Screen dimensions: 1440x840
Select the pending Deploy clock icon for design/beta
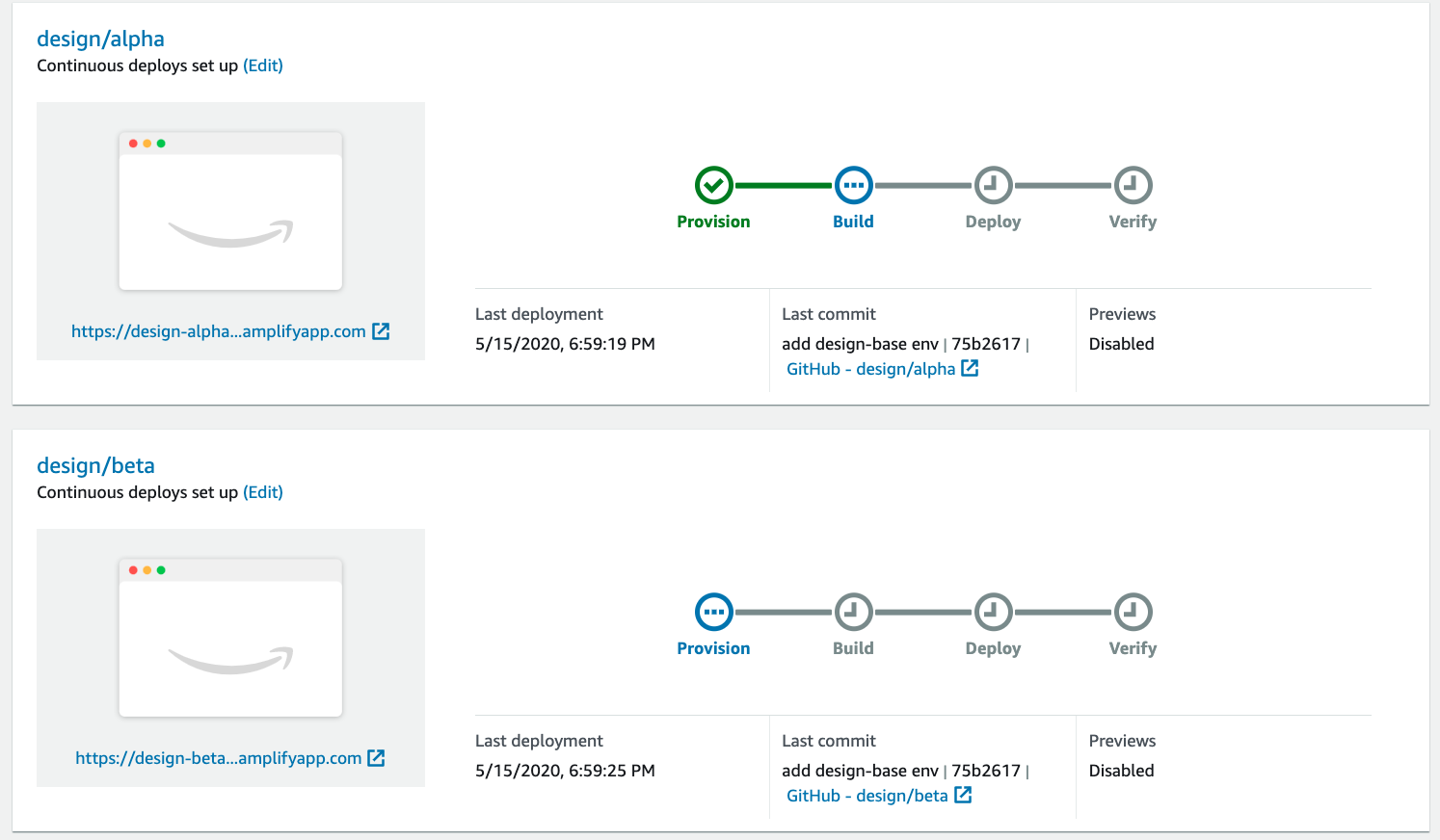[993, 612]
